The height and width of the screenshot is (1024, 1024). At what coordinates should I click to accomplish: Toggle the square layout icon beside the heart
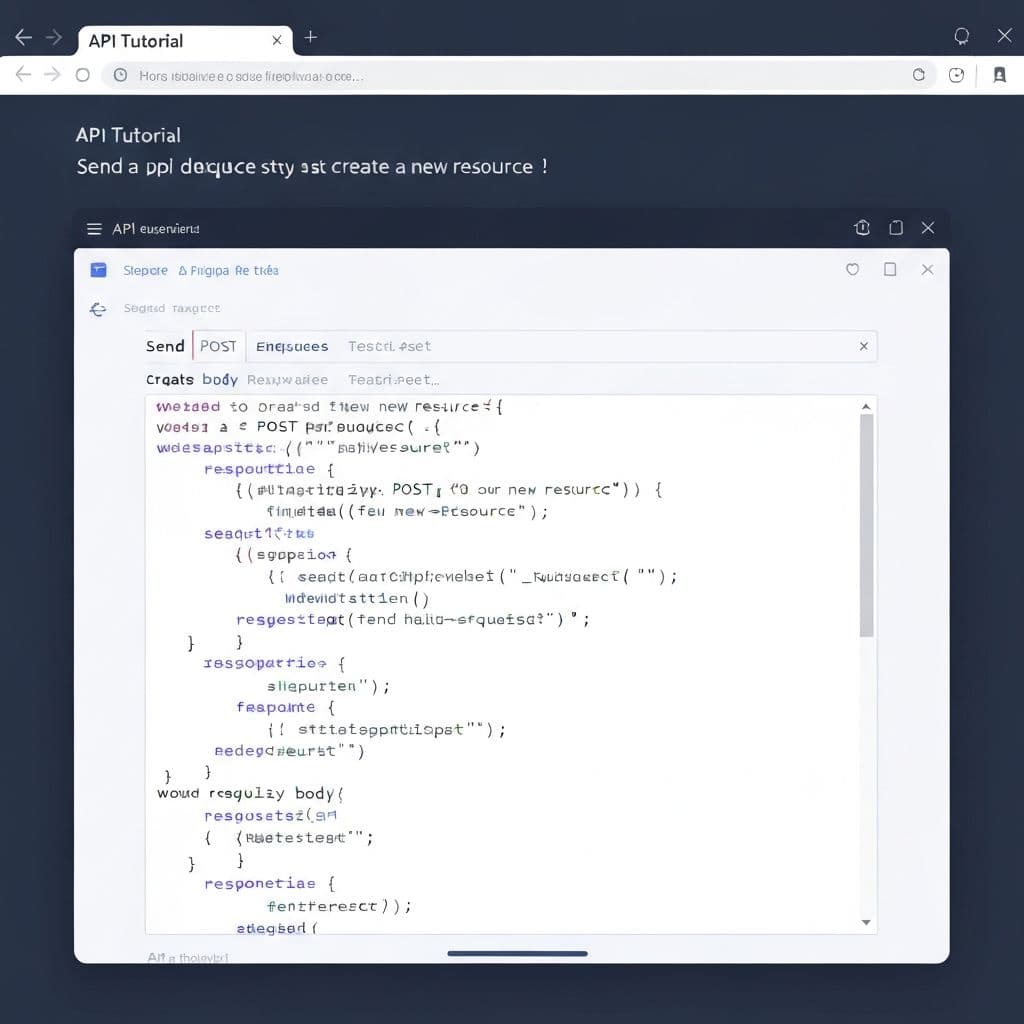[x=890, y=269]
